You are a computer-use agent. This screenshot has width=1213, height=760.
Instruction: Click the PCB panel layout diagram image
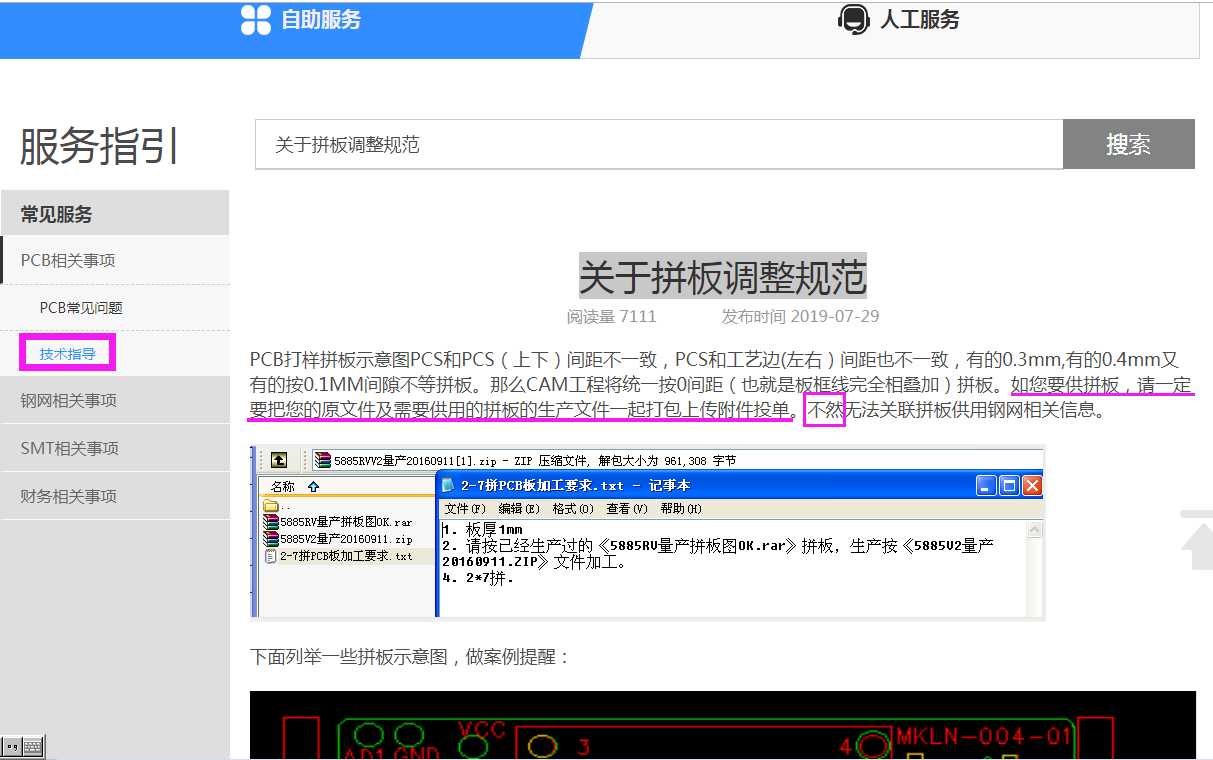(722, 725)
